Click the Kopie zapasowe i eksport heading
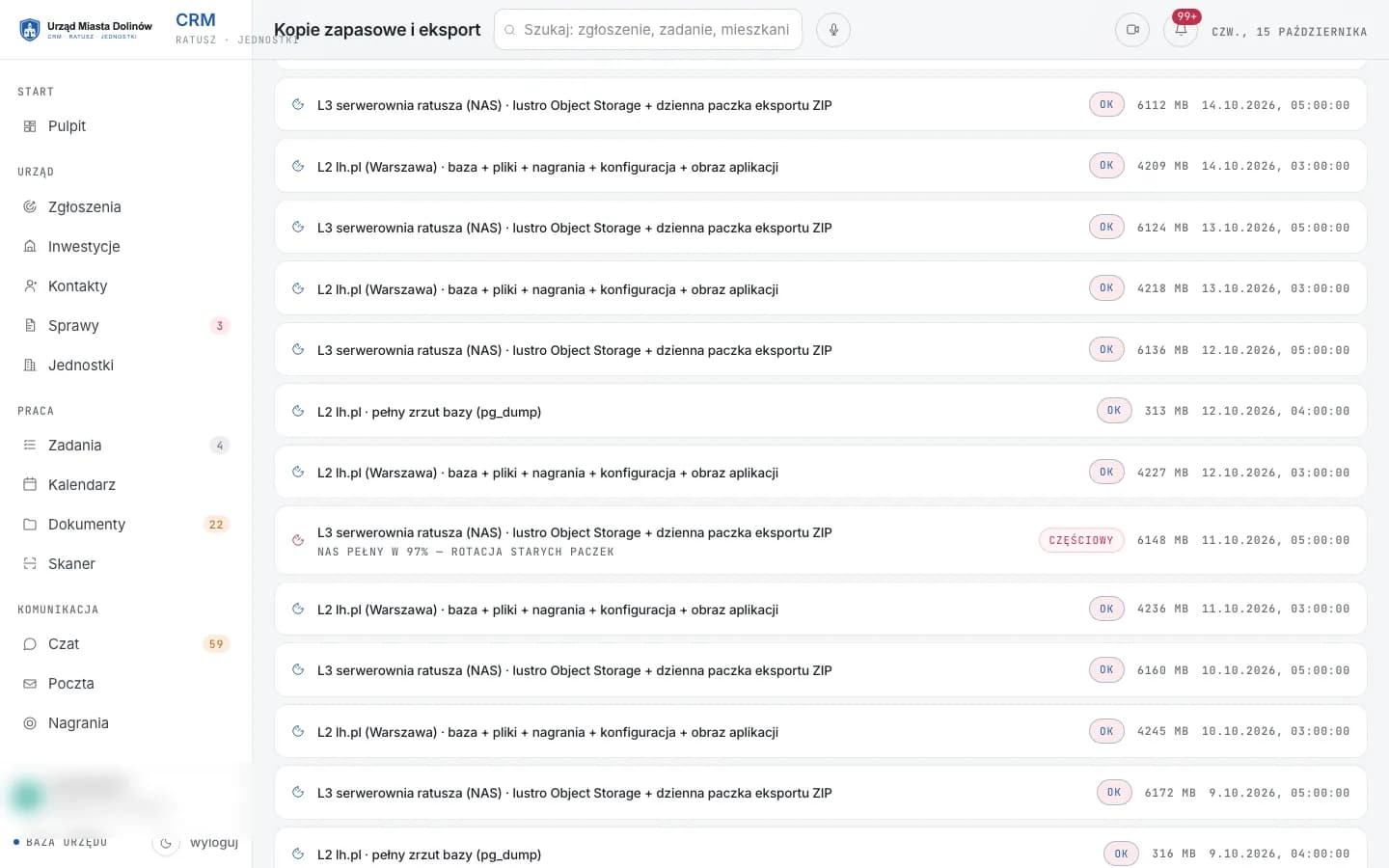Image resolution: width=1389 pixels, height=868 pixels. [x=377, y=30]
